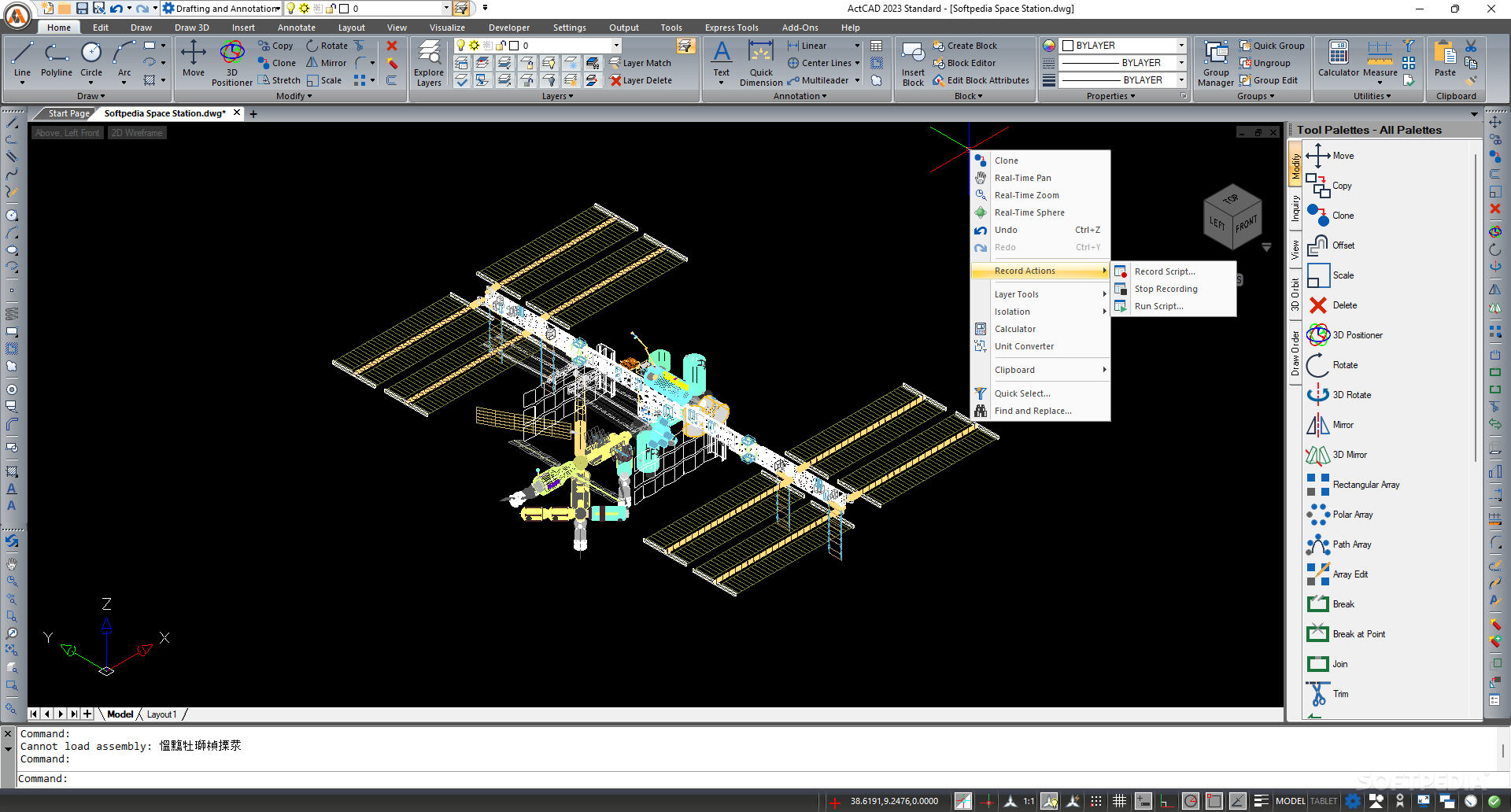This screenshot has height=812, width=1511.
Task: Open the 3D Positioner tool in ribbon
Action: tap(232, 63)
